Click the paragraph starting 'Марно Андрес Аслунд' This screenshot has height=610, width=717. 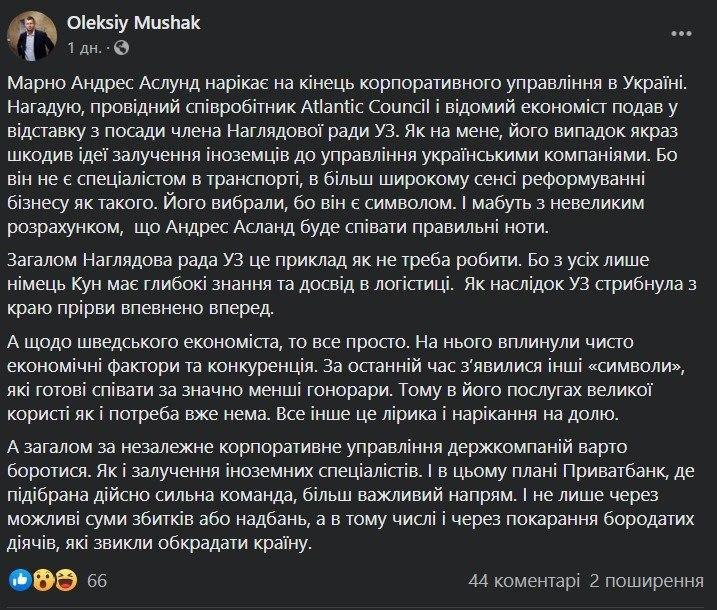pyautogui.click(x=348, y=155)
